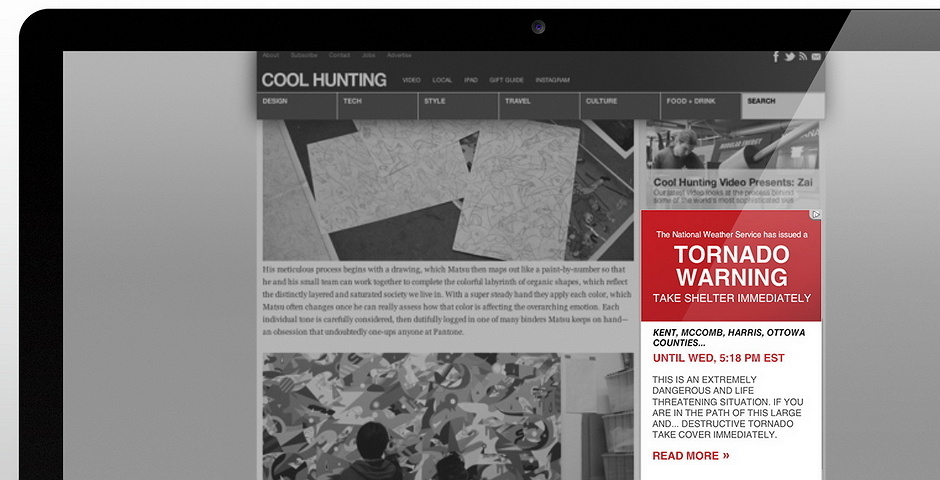Image resolution: width=940 pixels, height=480 pixels.
Task: Open the Jobs link
Action: pyautogui.click(x=368, y=55)
